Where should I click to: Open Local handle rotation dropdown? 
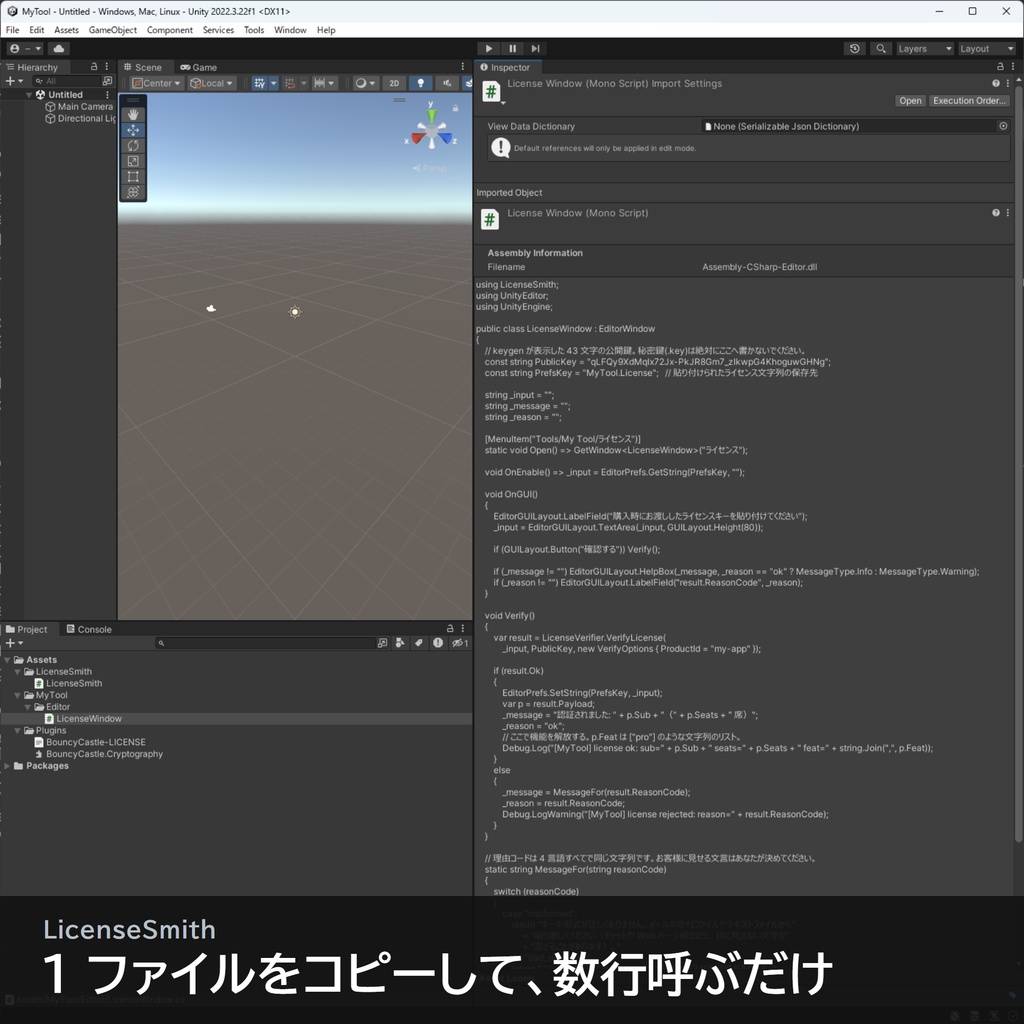(212, 83)
